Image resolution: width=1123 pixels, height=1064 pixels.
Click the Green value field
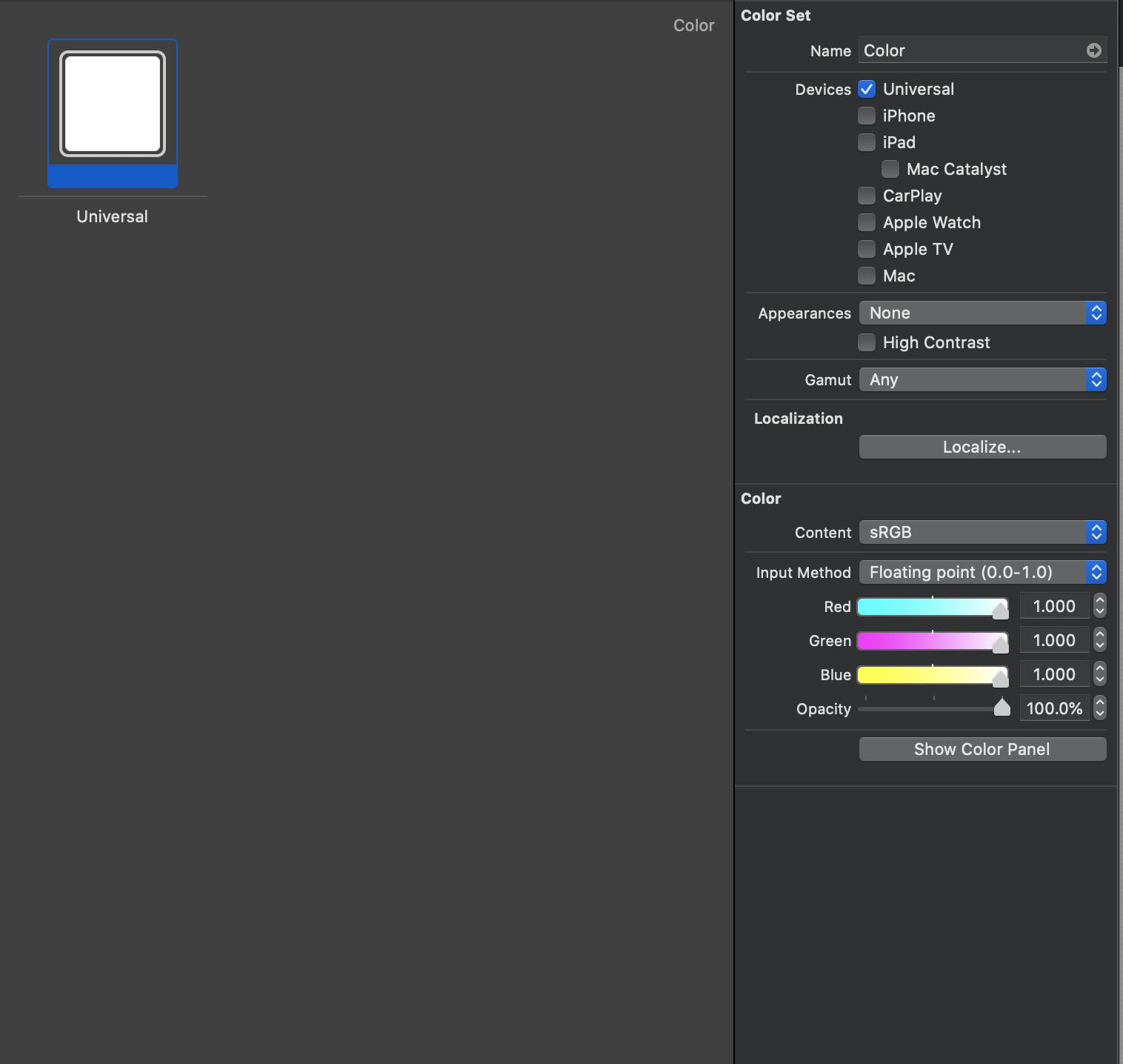[1054, 640]
